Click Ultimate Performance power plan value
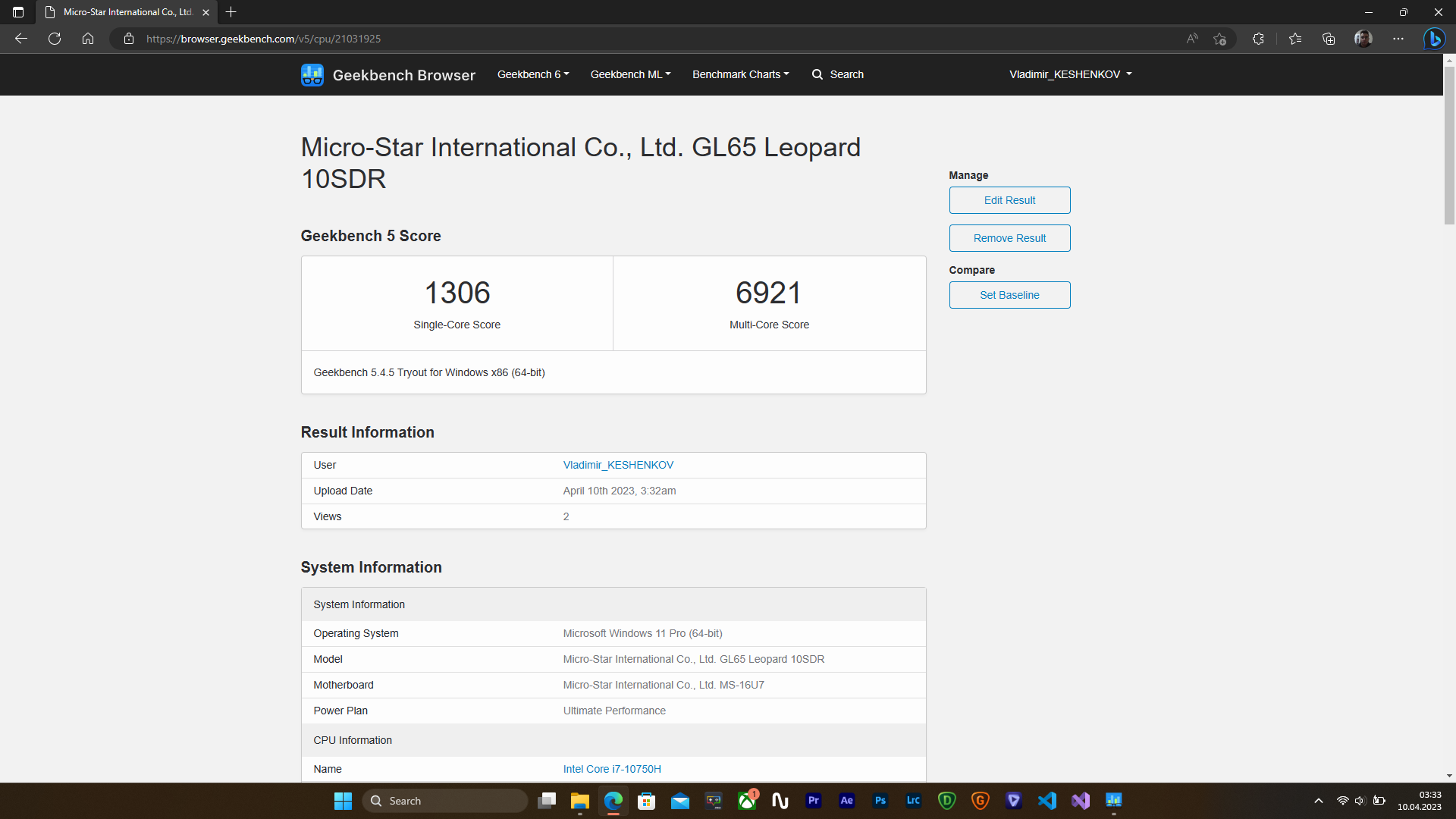 (x=614, y=711)
